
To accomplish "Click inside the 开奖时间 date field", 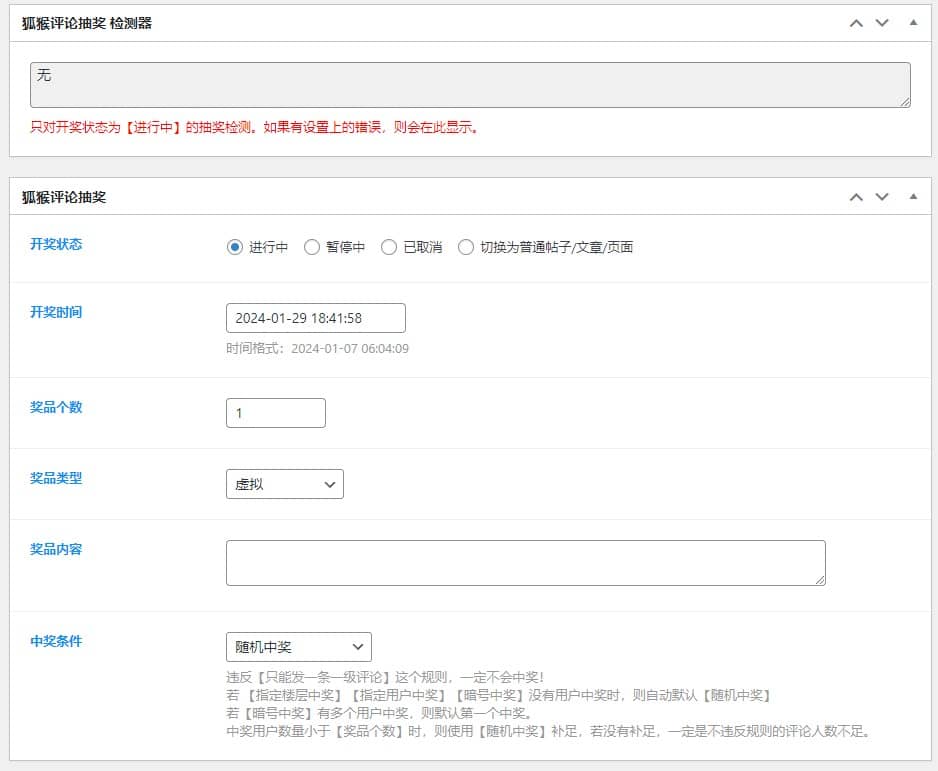I will pos(315,317).
